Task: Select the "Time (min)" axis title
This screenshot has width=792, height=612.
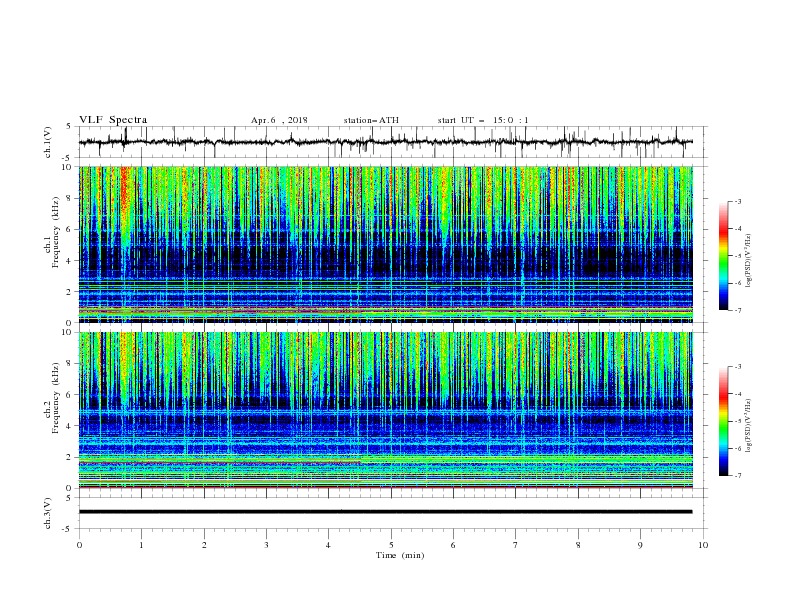Action: (x=400, y=555)
